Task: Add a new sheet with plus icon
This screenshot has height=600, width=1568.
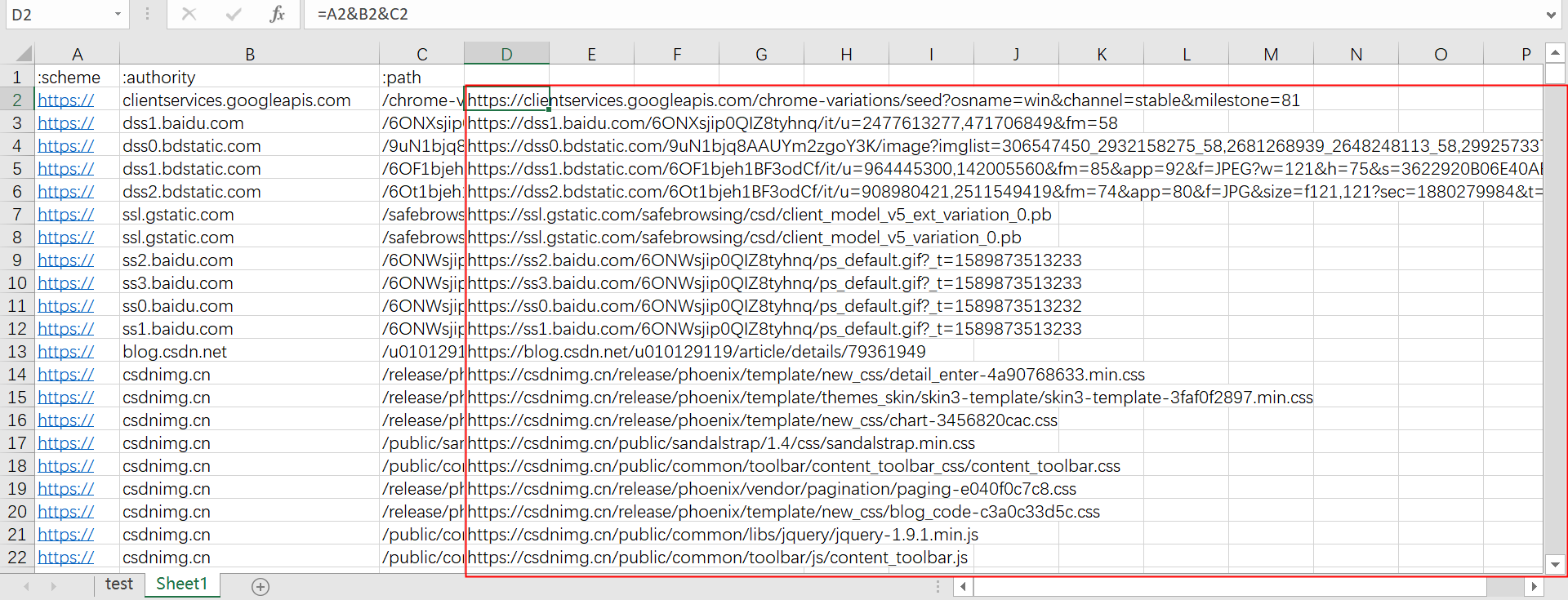Action: click(261, 586)
